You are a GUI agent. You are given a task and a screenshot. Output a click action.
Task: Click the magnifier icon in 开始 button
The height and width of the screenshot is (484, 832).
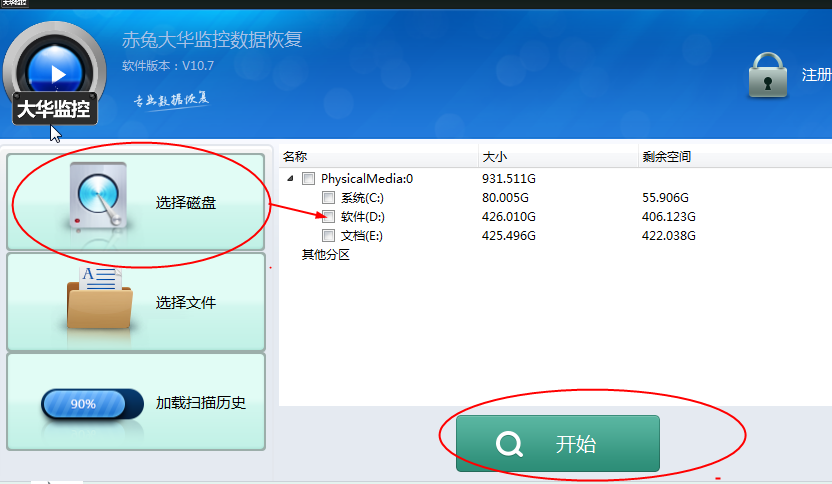click(509, 444)
